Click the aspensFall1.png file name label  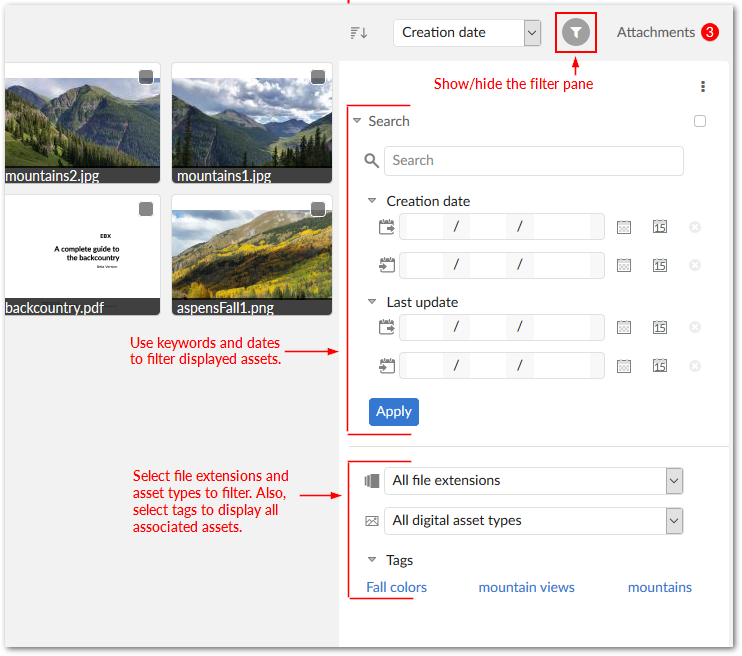(225, 308)
